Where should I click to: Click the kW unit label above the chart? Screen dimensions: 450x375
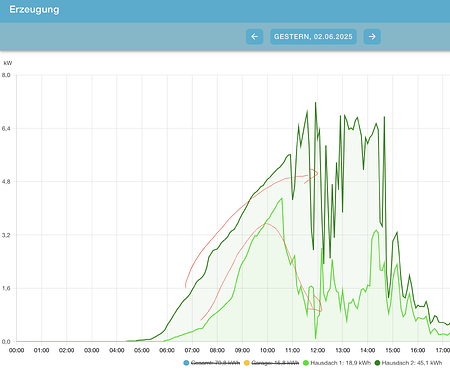pos(8,63)
